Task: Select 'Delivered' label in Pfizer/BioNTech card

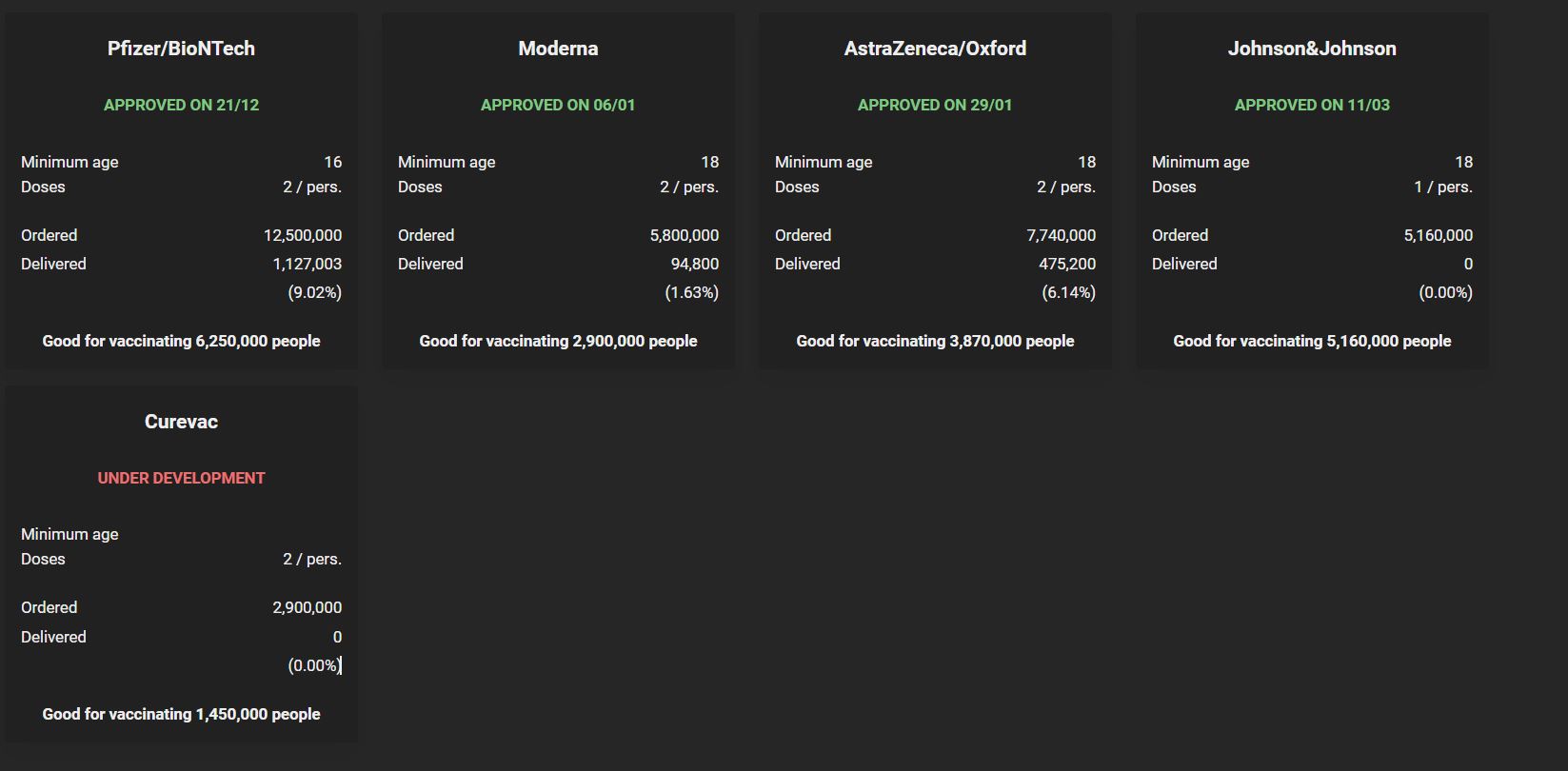Action: click(x=53, y=264)
